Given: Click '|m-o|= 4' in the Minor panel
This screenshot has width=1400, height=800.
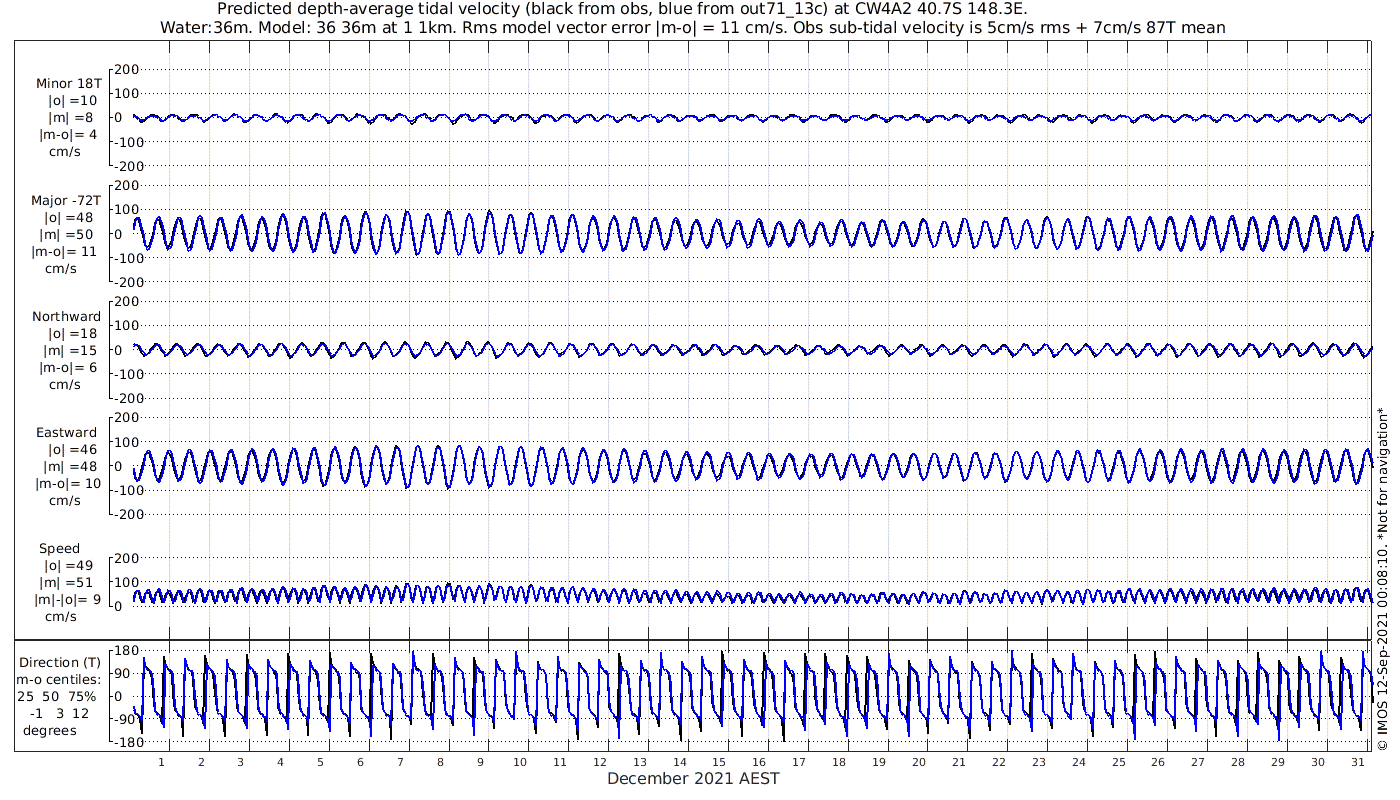Looking at the screenshot, I should click(x=68, y=135).
